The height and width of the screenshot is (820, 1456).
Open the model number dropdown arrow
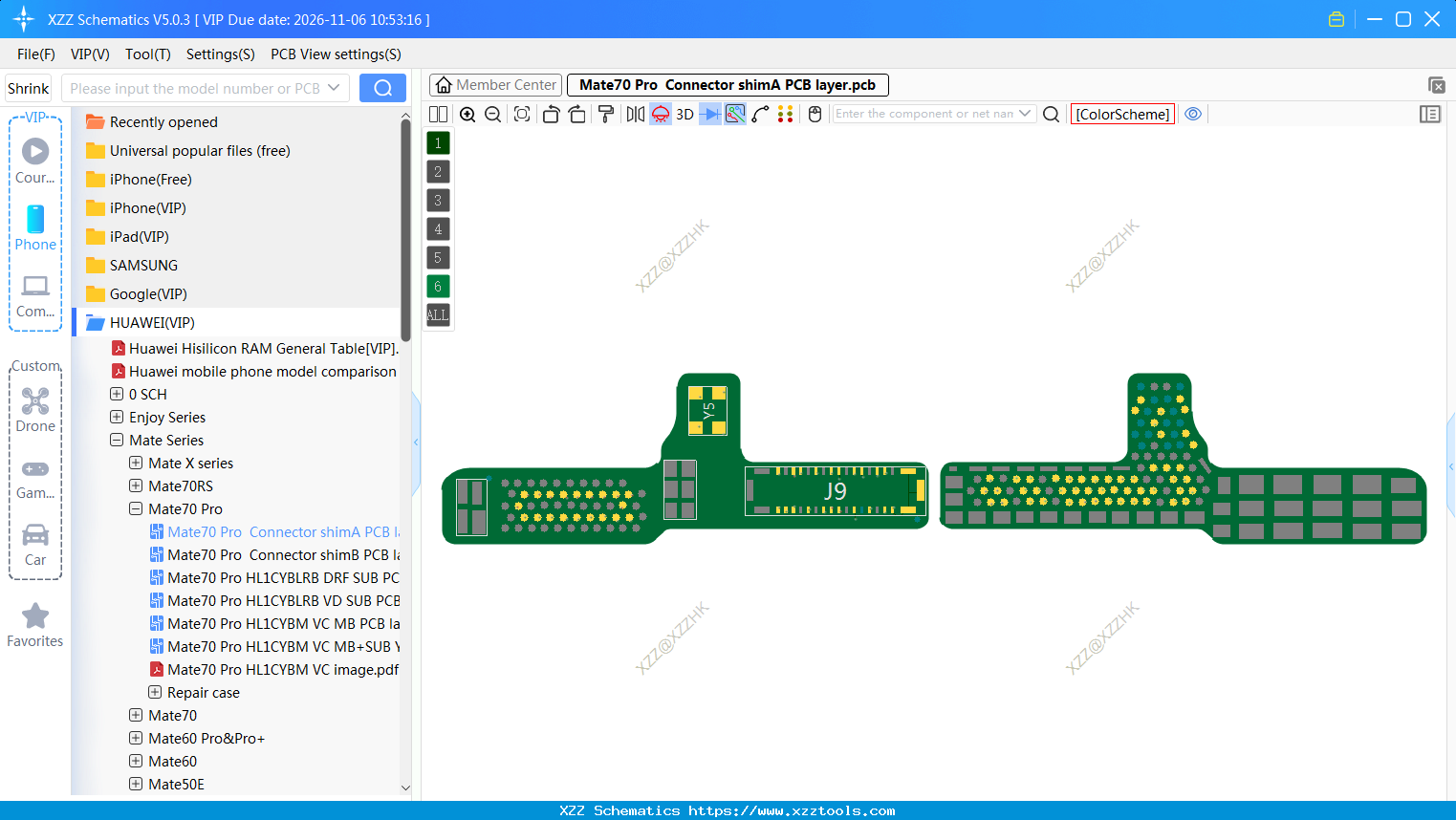coord(334,88)
